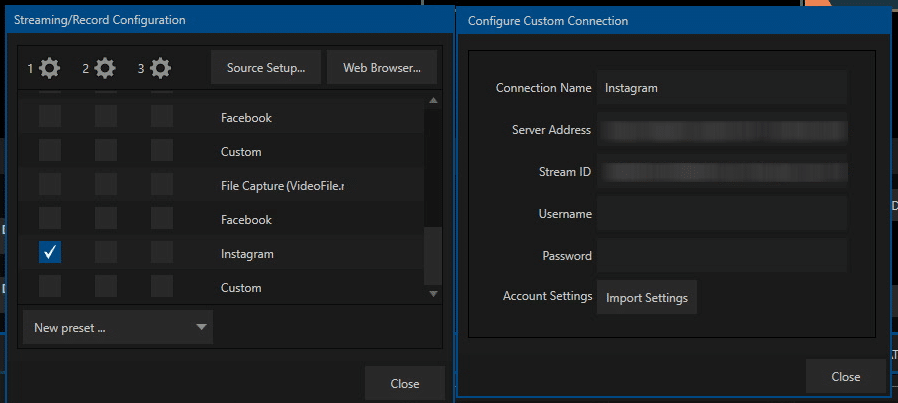Open the Web Browser button
The image size is (898, 403).
click(382, 68)
